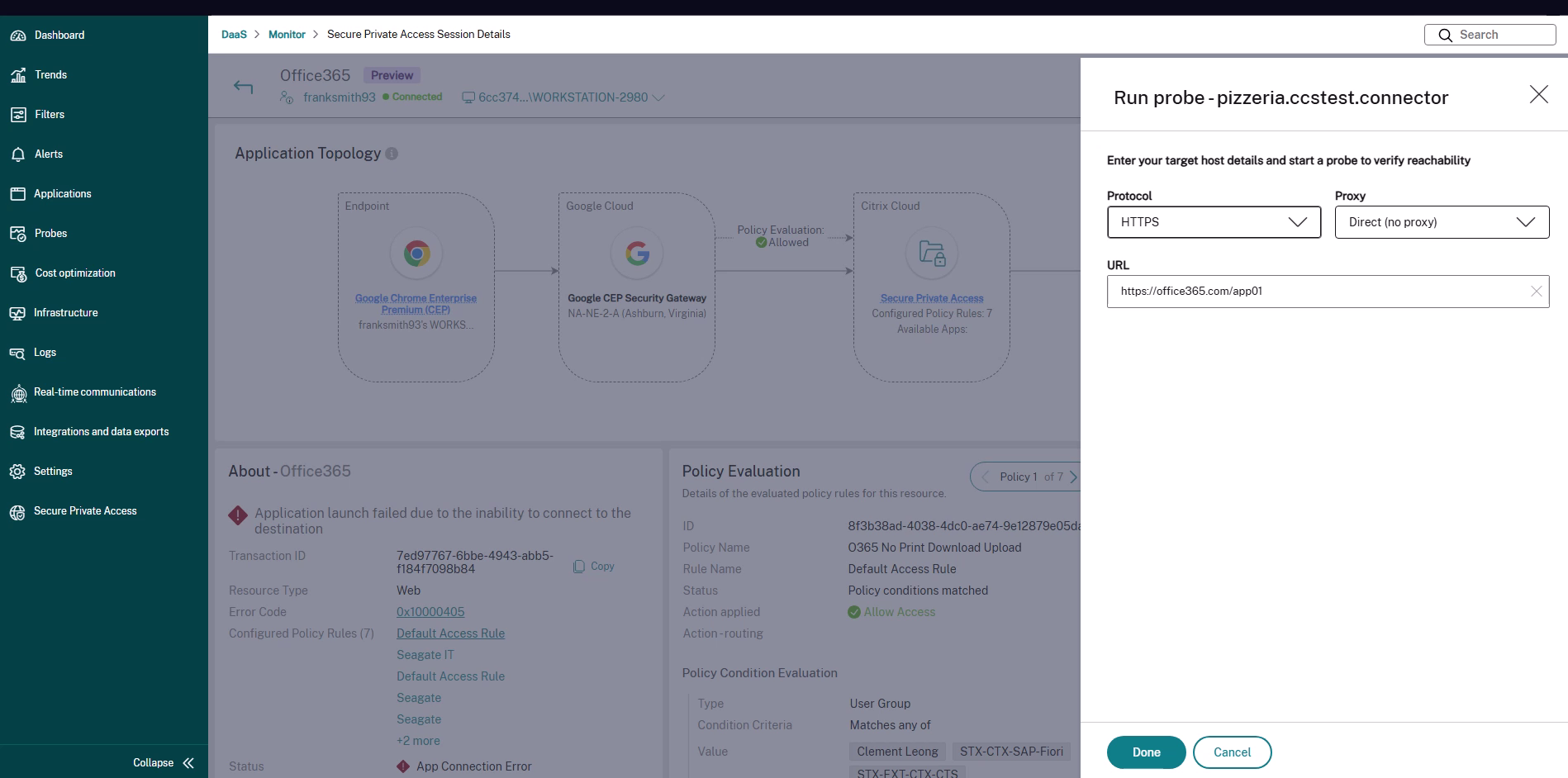Click the Applications window icon
Screen dimensions: 1568x778
coord(17,194)
